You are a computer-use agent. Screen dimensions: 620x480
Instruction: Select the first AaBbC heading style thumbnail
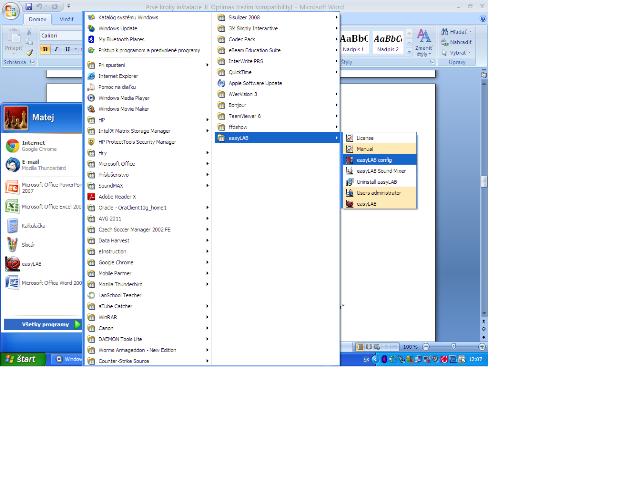click(354, 43)
